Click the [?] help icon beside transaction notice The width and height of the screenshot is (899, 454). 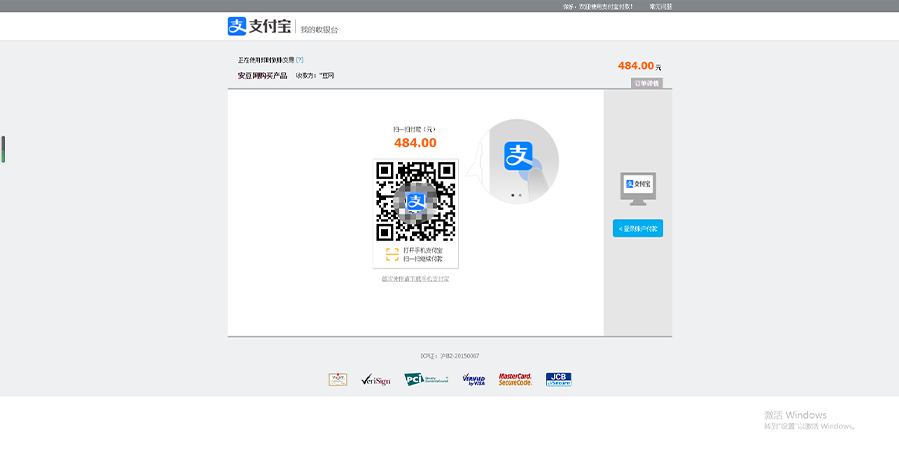click(299, 60)
